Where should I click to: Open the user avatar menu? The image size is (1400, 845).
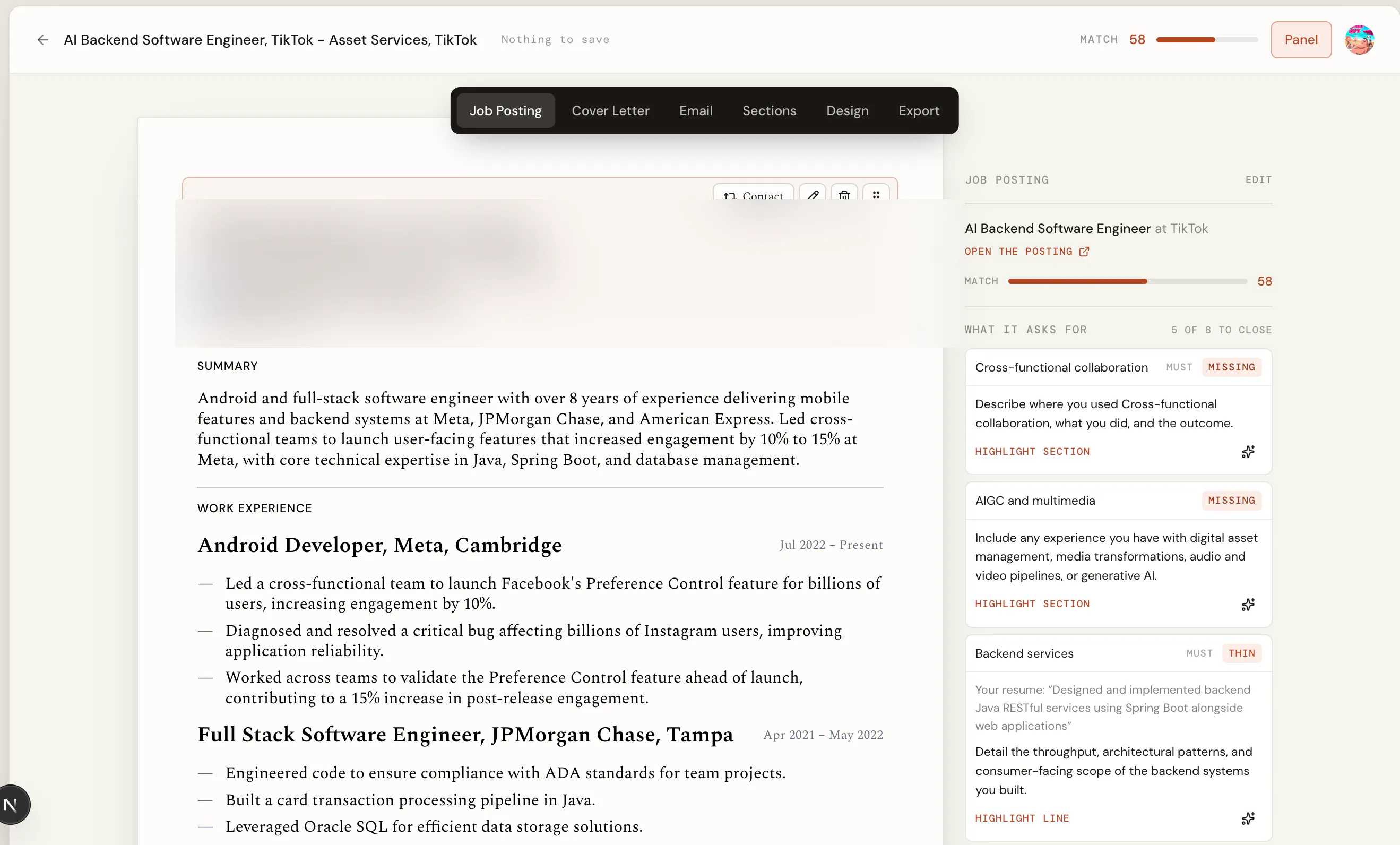pos(1359,40)
